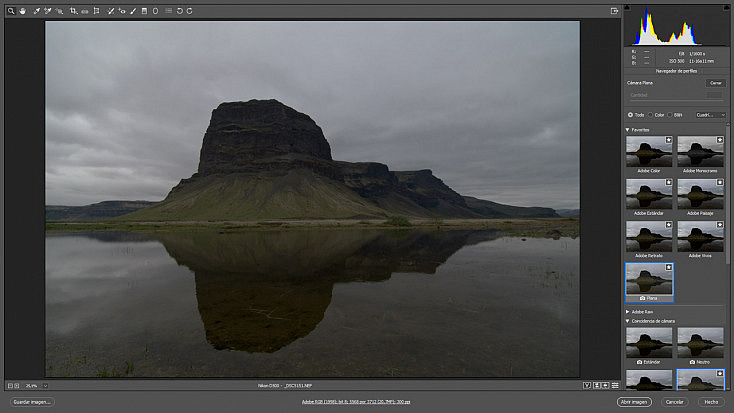Click the Cantidad amount slider

(x=676, y=99)
